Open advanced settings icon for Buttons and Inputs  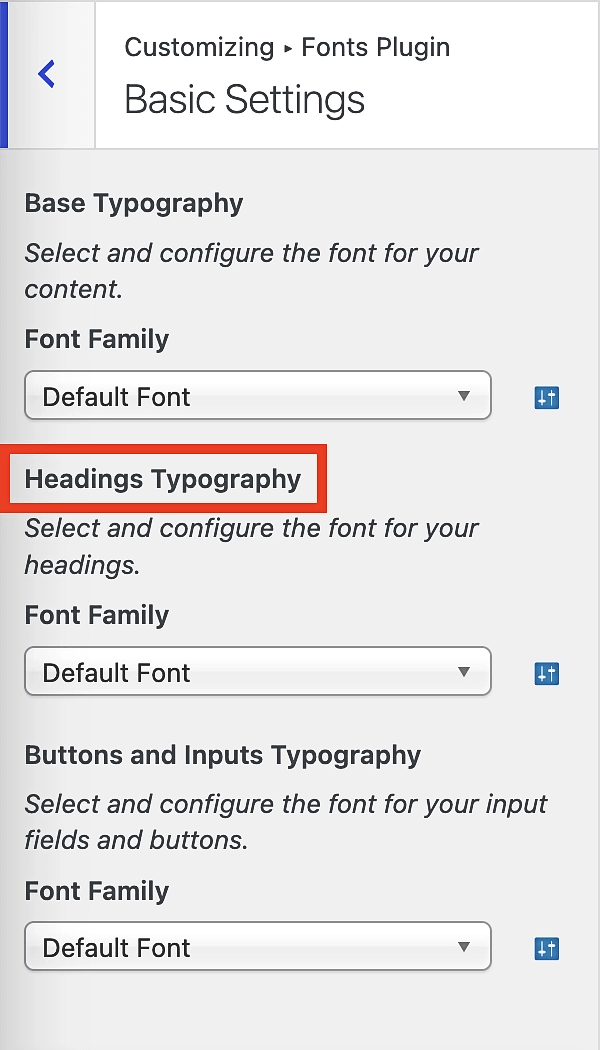[546, 949]
